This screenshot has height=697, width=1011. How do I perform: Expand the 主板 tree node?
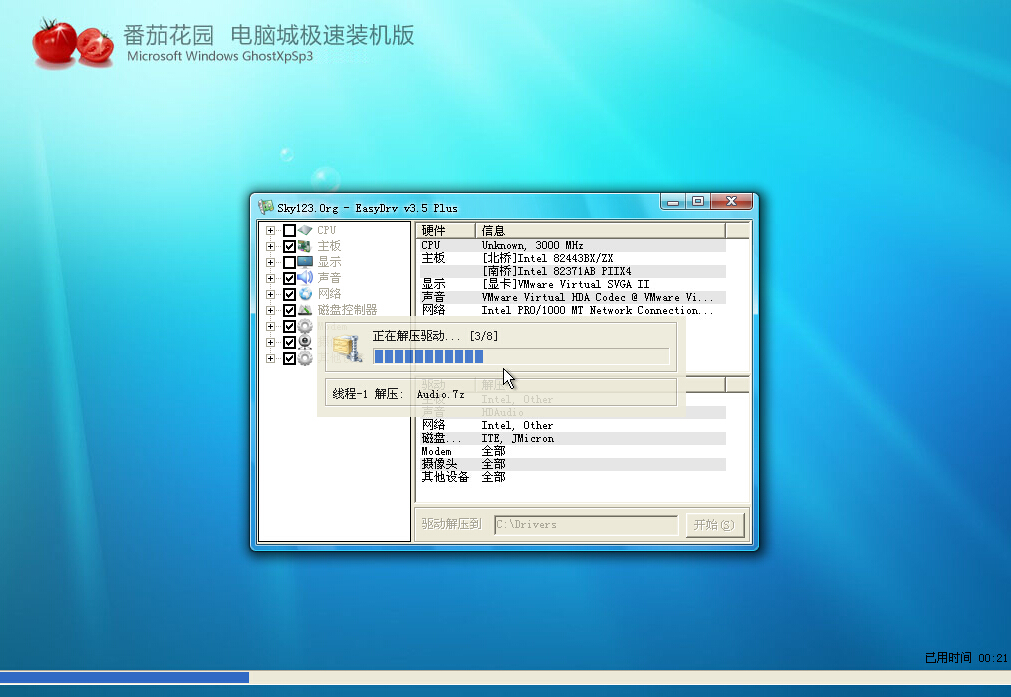point(271,246)
